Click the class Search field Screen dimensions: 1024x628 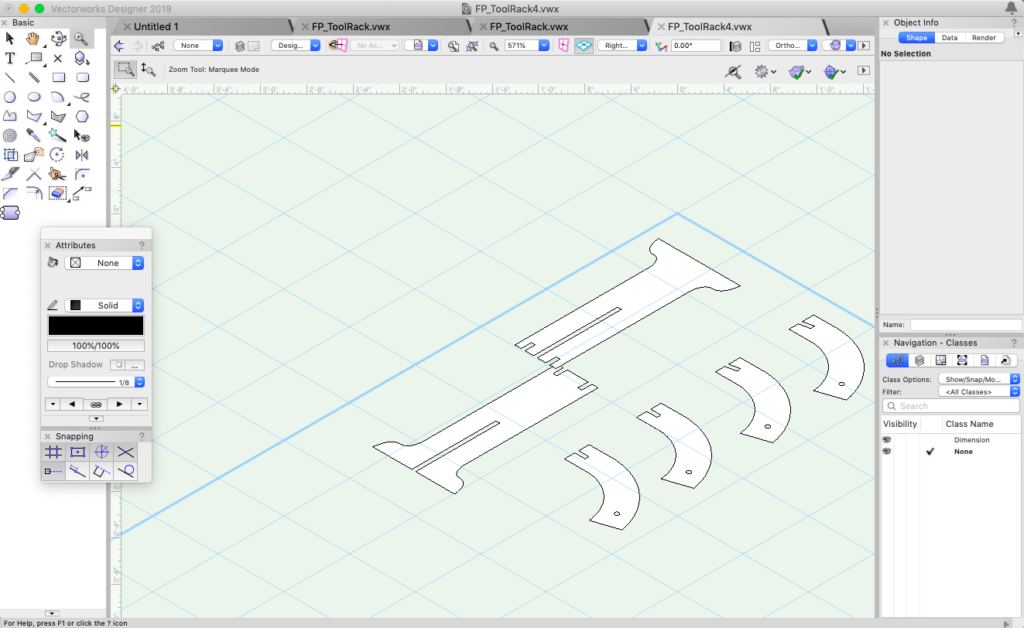coord(951,406)
